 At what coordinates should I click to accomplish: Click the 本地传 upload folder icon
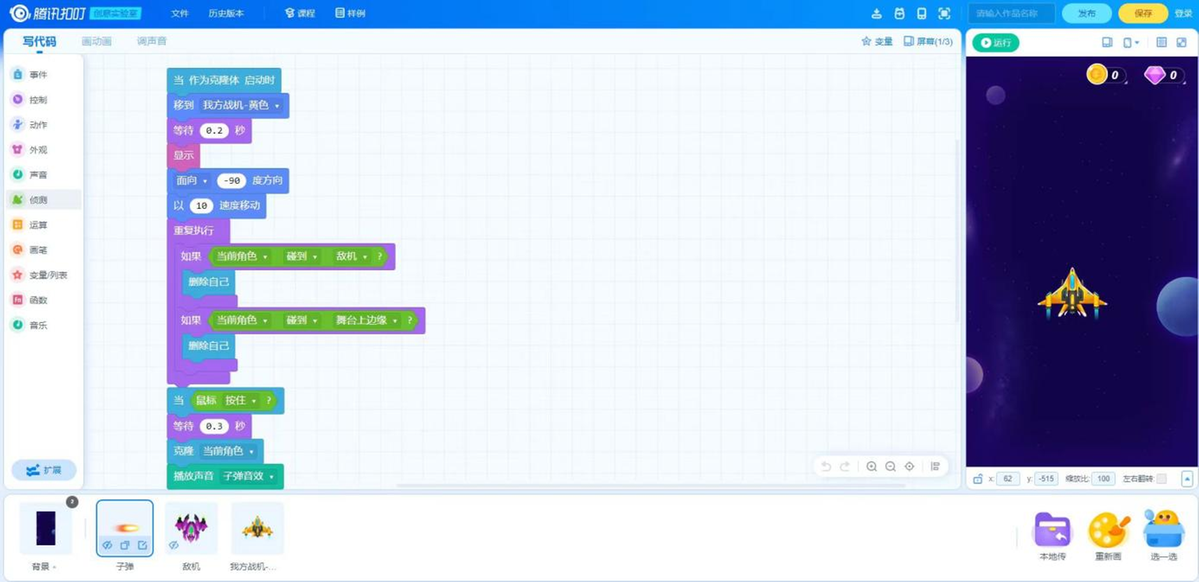(1052, 530)
